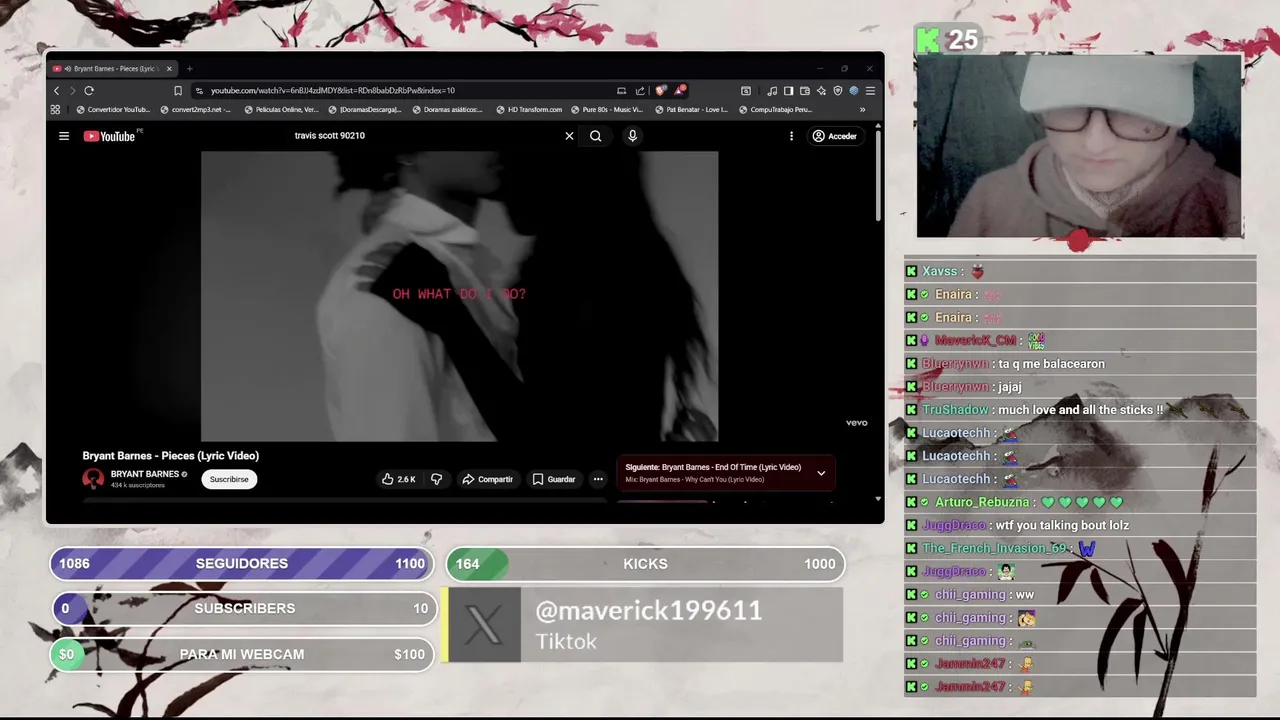Open a new tab with plus button

click(x=189, y=69)
